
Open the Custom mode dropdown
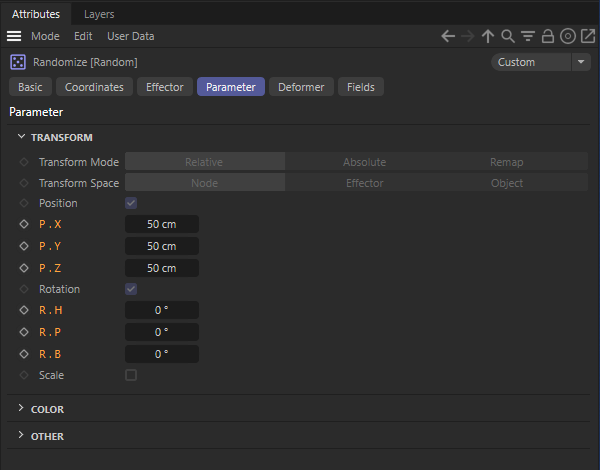click(x=541, y=62)
